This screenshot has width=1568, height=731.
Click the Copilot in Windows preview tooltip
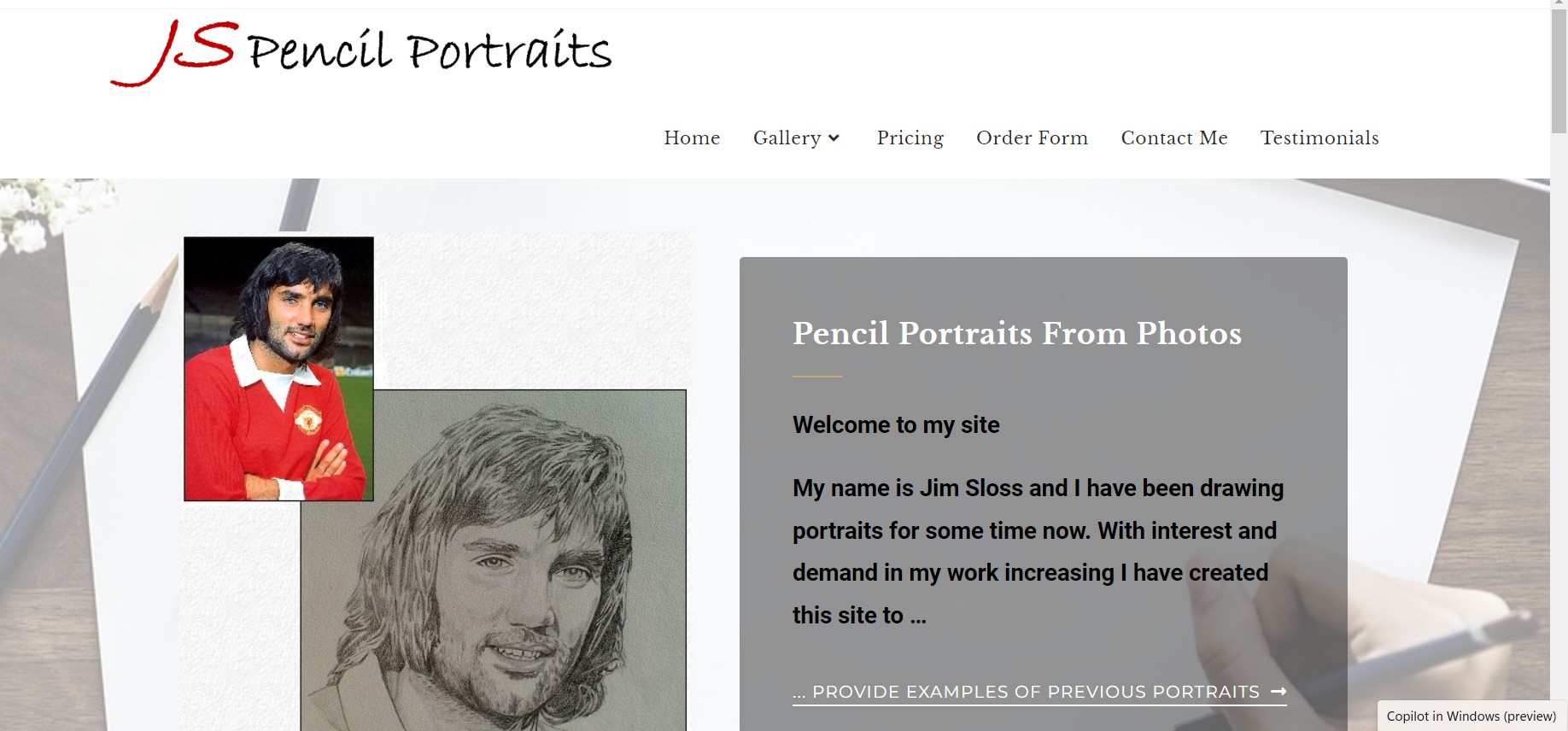[1471, 716]
